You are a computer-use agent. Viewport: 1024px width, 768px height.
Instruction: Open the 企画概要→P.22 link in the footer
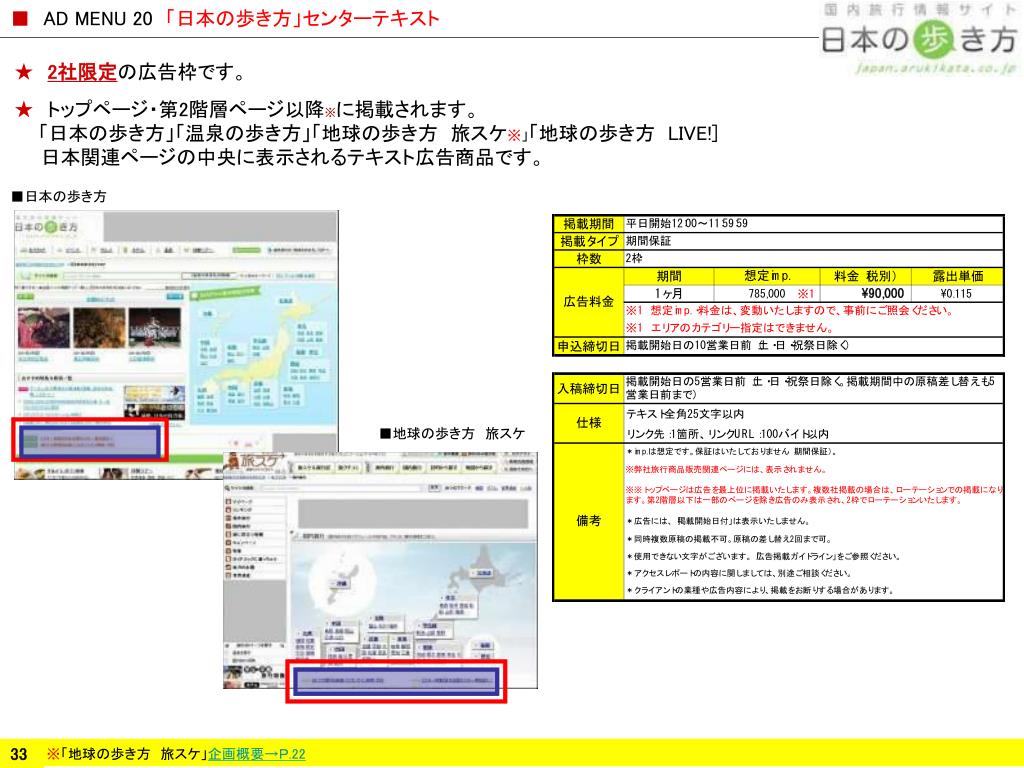tap(257, 754)
